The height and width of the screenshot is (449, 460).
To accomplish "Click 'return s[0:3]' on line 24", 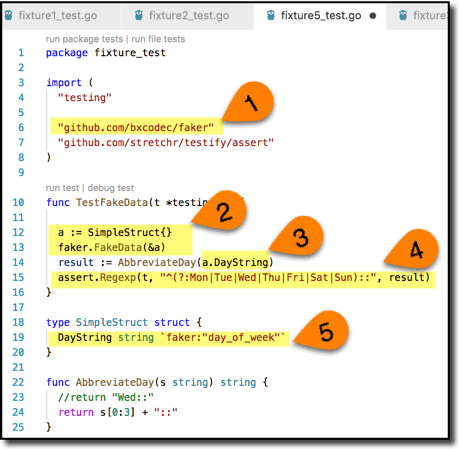I will click(97, 412).
